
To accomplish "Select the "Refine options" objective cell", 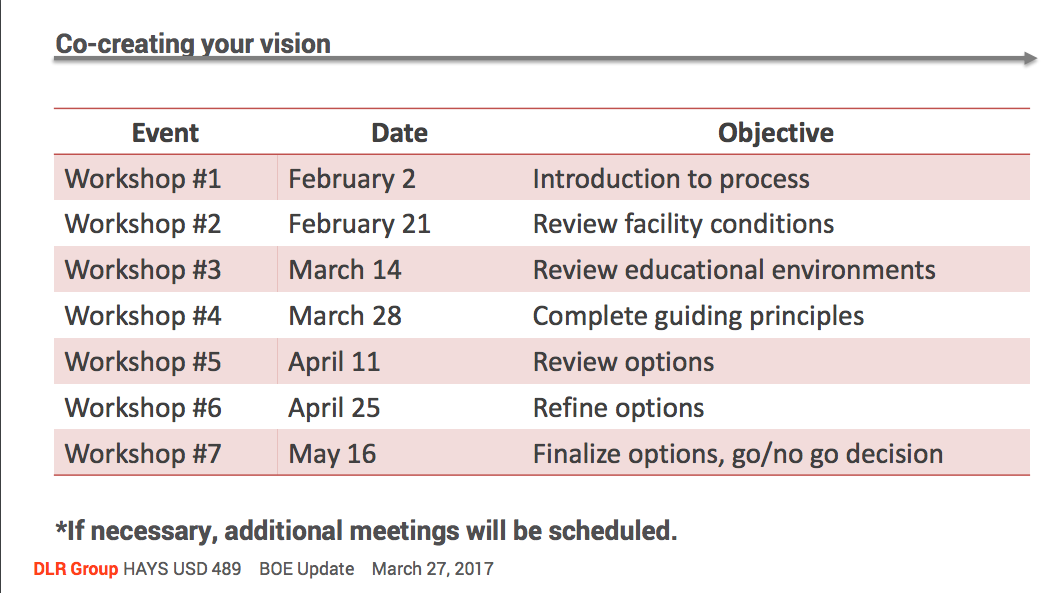I will click(618, 408).
